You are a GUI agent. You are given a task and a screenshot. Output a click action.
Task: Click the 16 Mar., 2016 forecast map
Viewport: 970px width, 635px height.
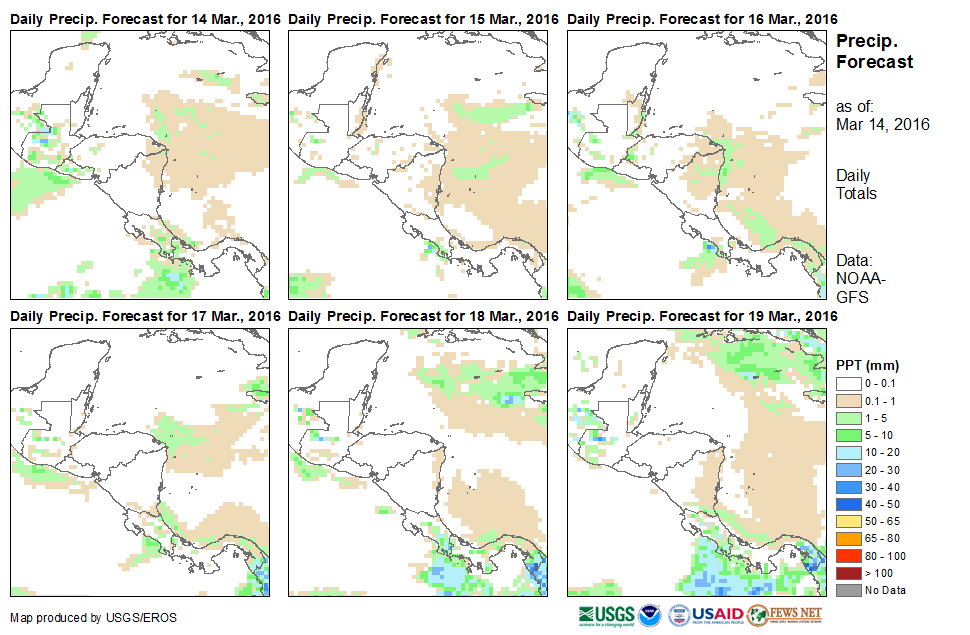coord(697,164)
